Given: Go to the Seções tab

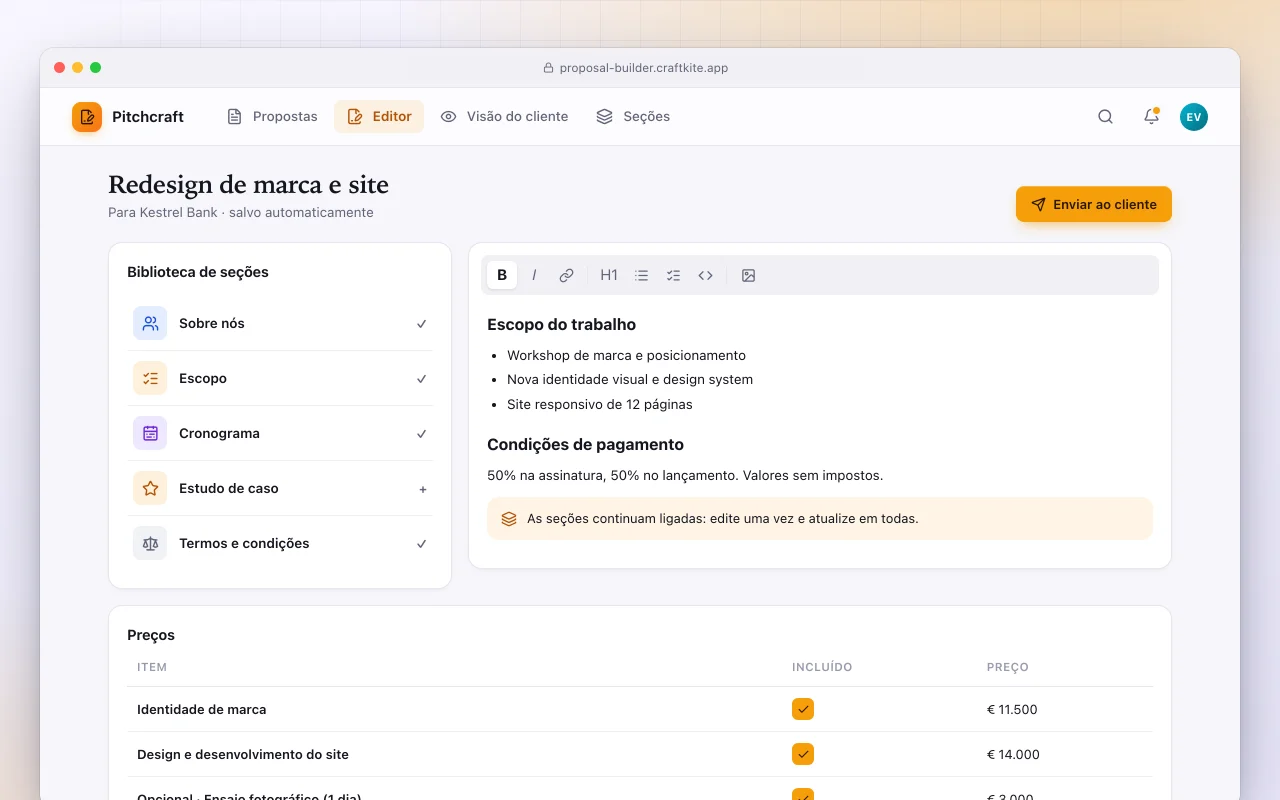Looking at the screenshot, I should pyautogui.click(x=633, y=117).
